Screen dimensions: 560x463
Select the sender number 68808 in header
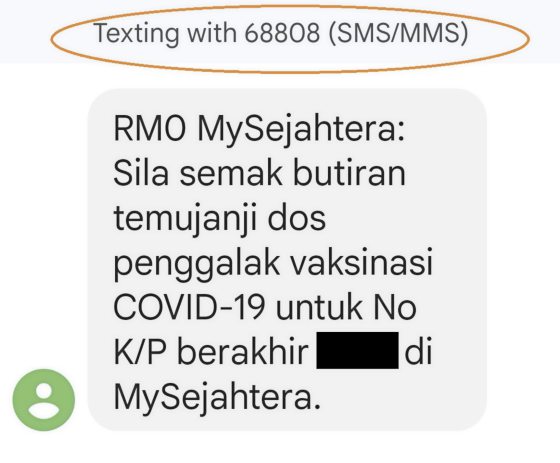282,33
